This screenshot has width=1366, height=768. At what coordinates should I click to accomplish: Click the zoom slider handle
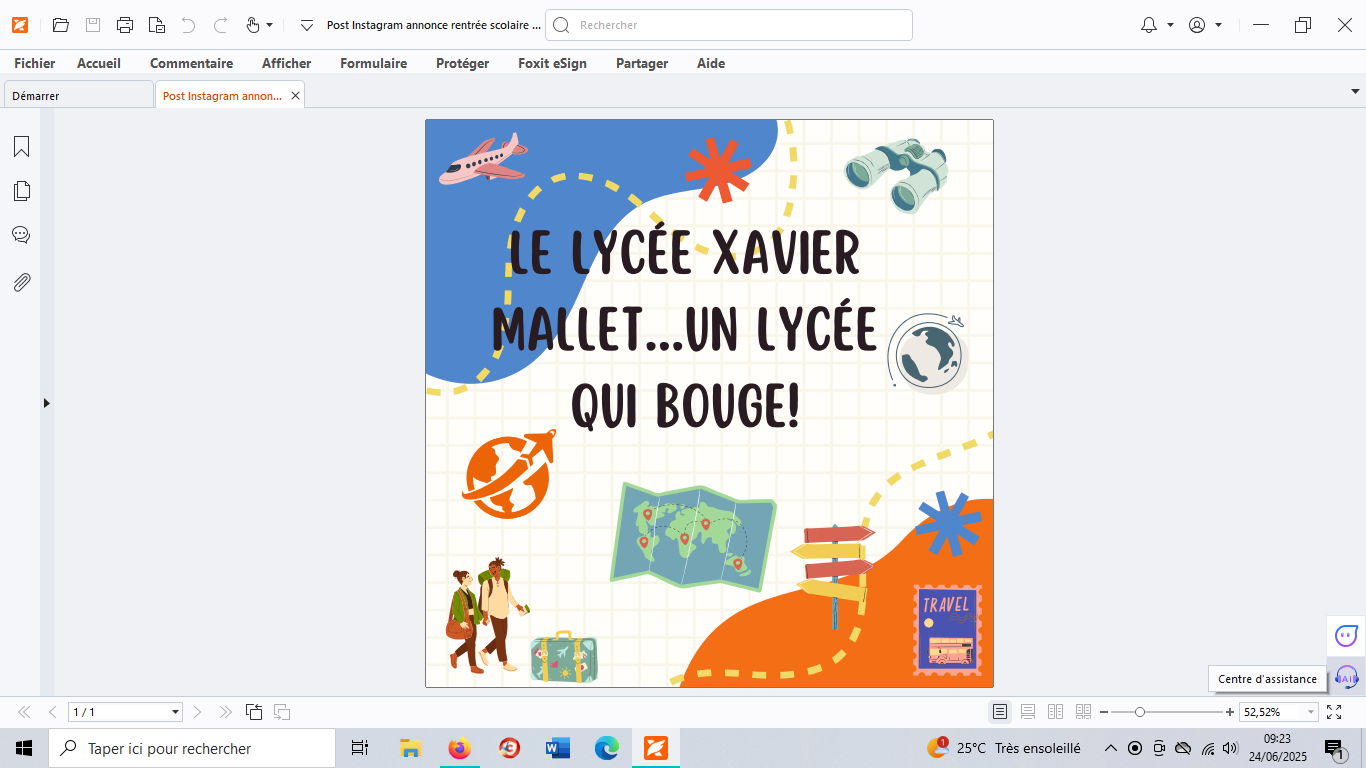click(x=1140, y=712)
